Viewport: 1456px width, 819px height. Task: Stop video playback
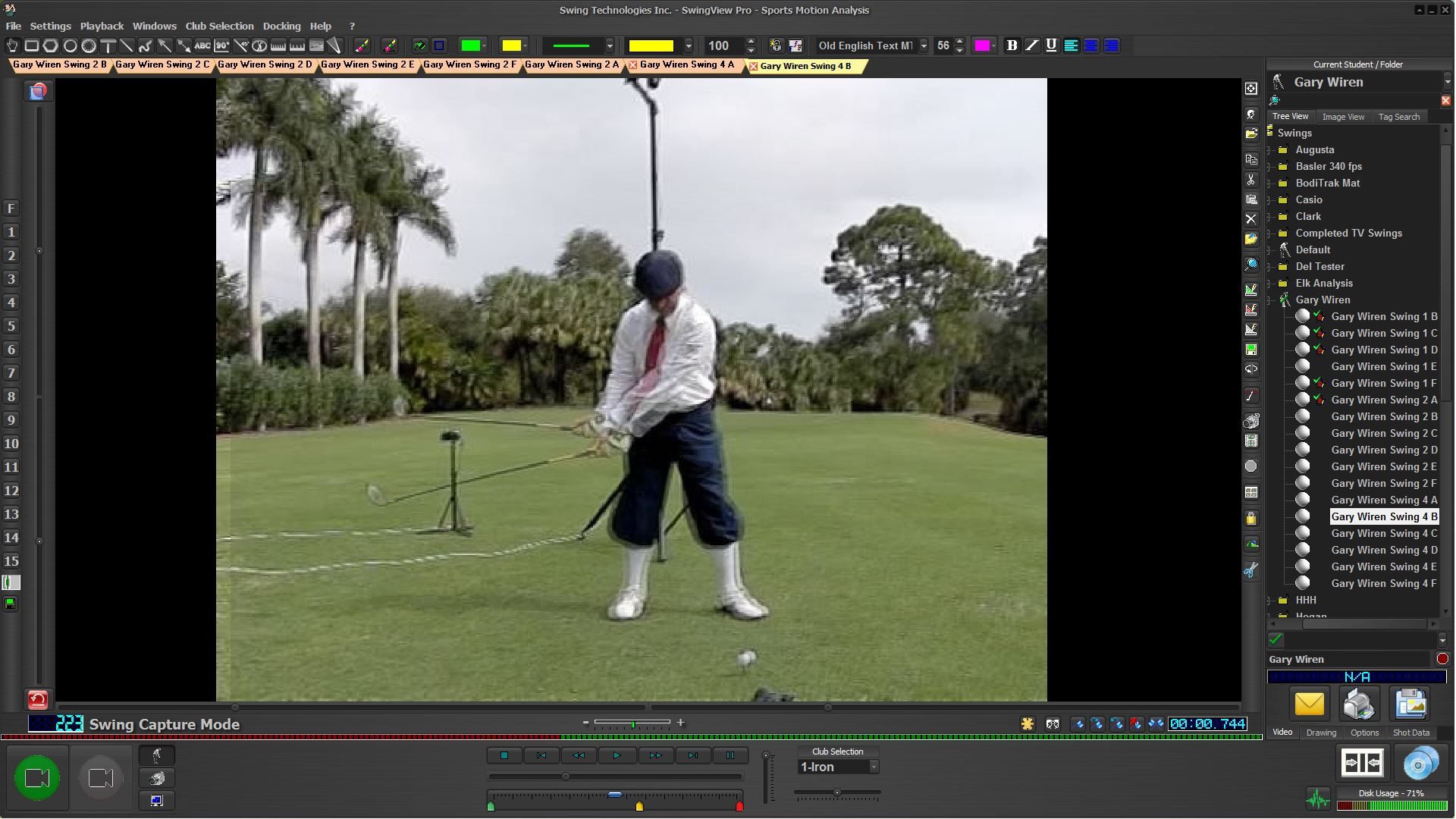coord(504,755)
